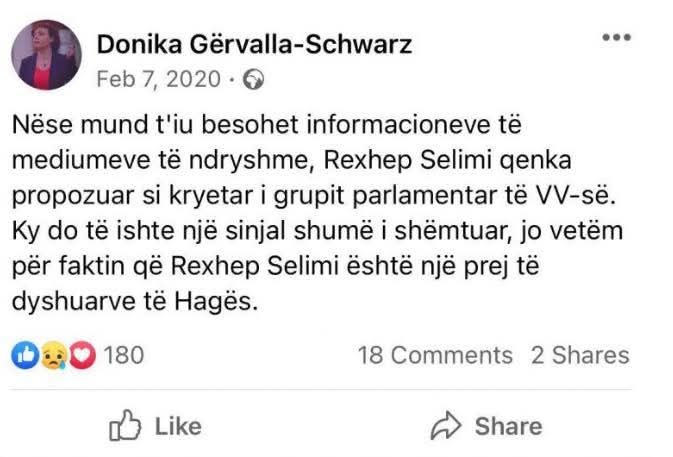Click the public globe privacy icon
This screenshot has height=457, width=673.
[254, 77]
